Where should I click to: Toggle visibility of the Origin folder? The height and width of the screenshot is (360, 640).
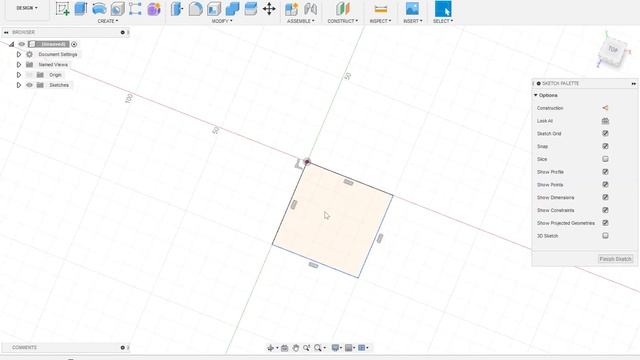click(29, 75)
